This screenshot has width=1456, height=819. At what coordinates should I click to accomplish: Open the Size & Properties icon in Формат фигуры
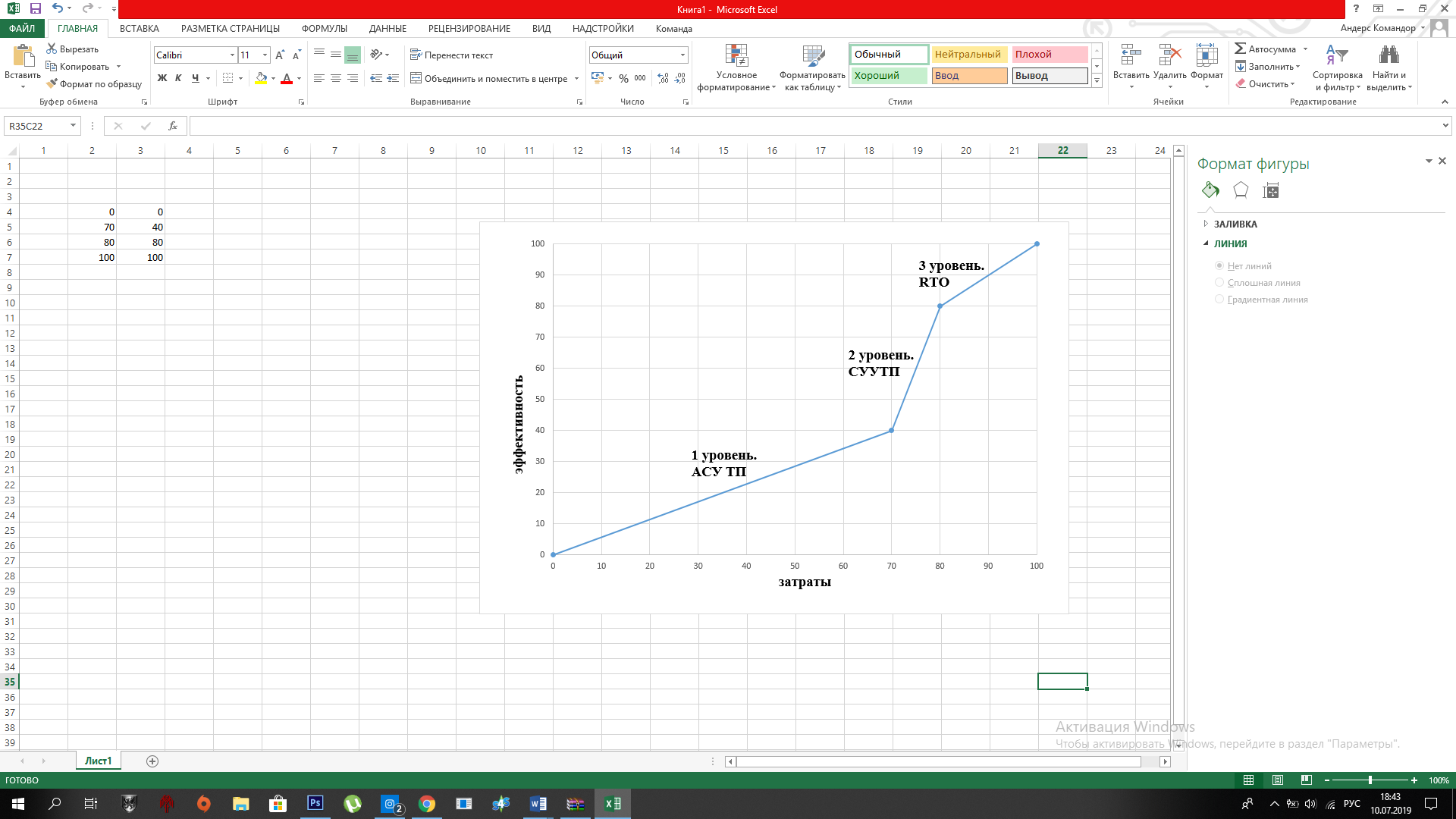pyautogui.click(x=1271, y=190)
